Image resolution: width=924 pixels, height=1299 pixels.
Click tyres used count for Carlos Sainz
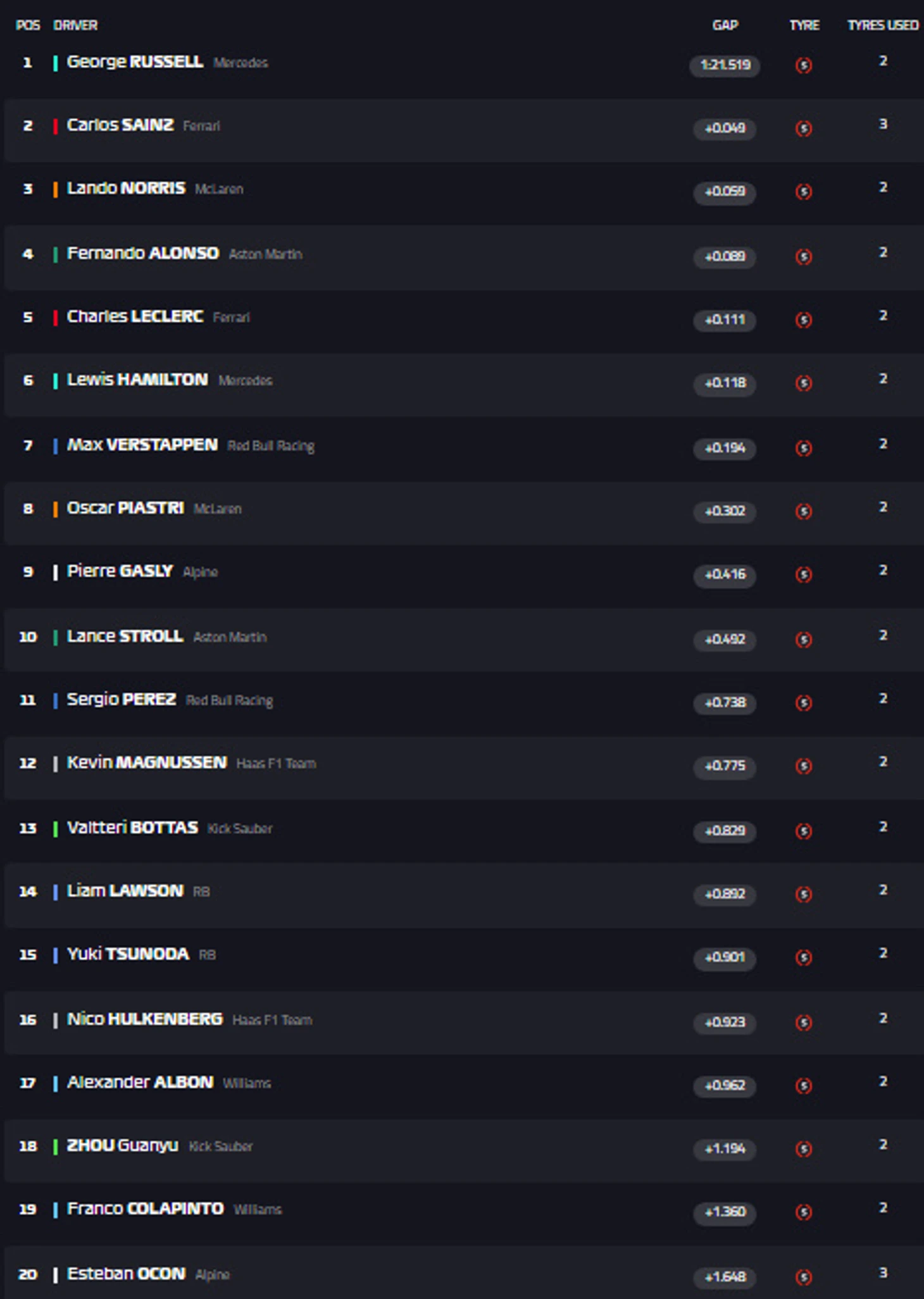(x=883, y=125)
